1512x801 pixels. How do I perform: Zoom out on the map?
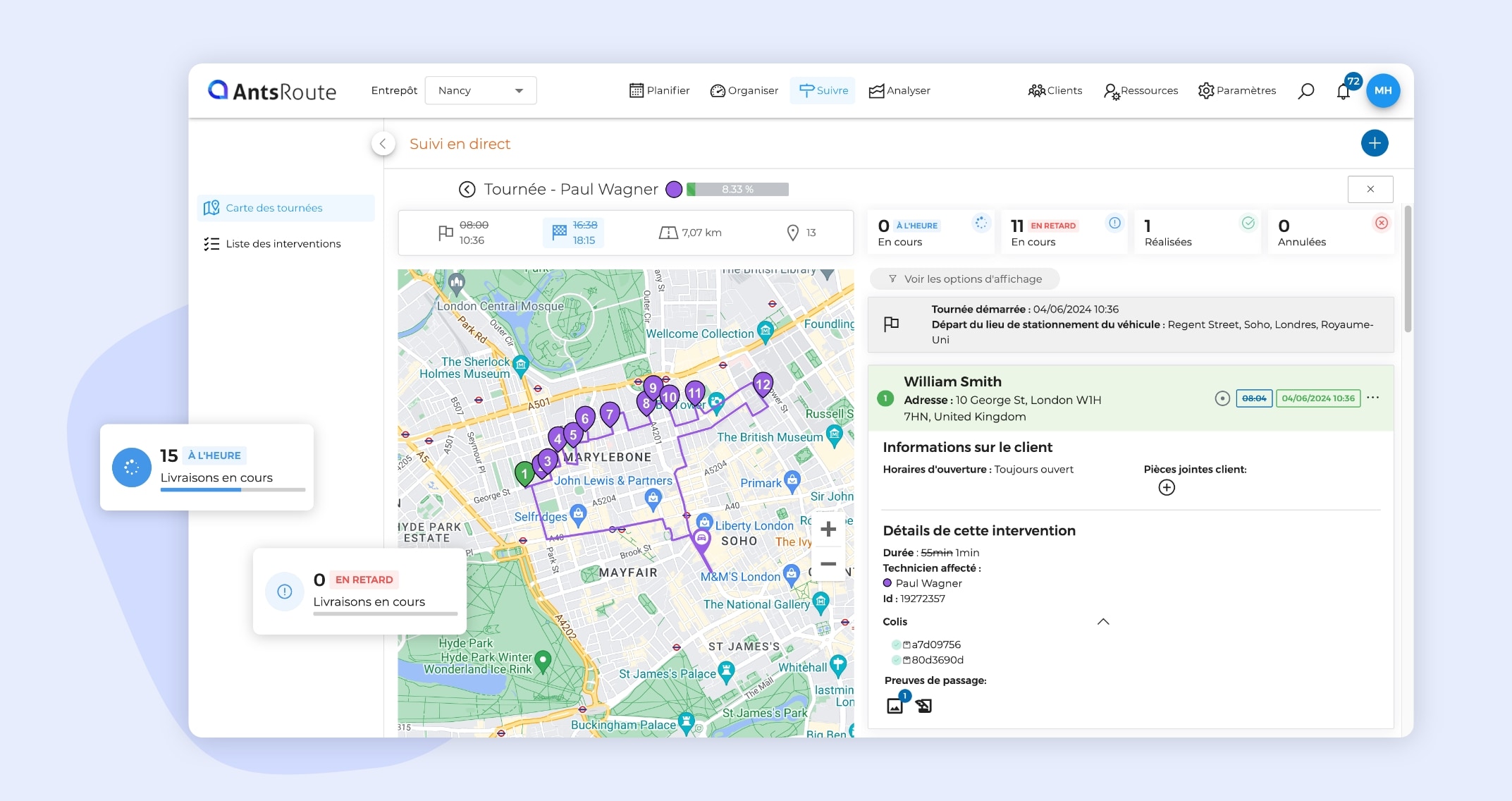pyautogui.click(x=828, y=564)
